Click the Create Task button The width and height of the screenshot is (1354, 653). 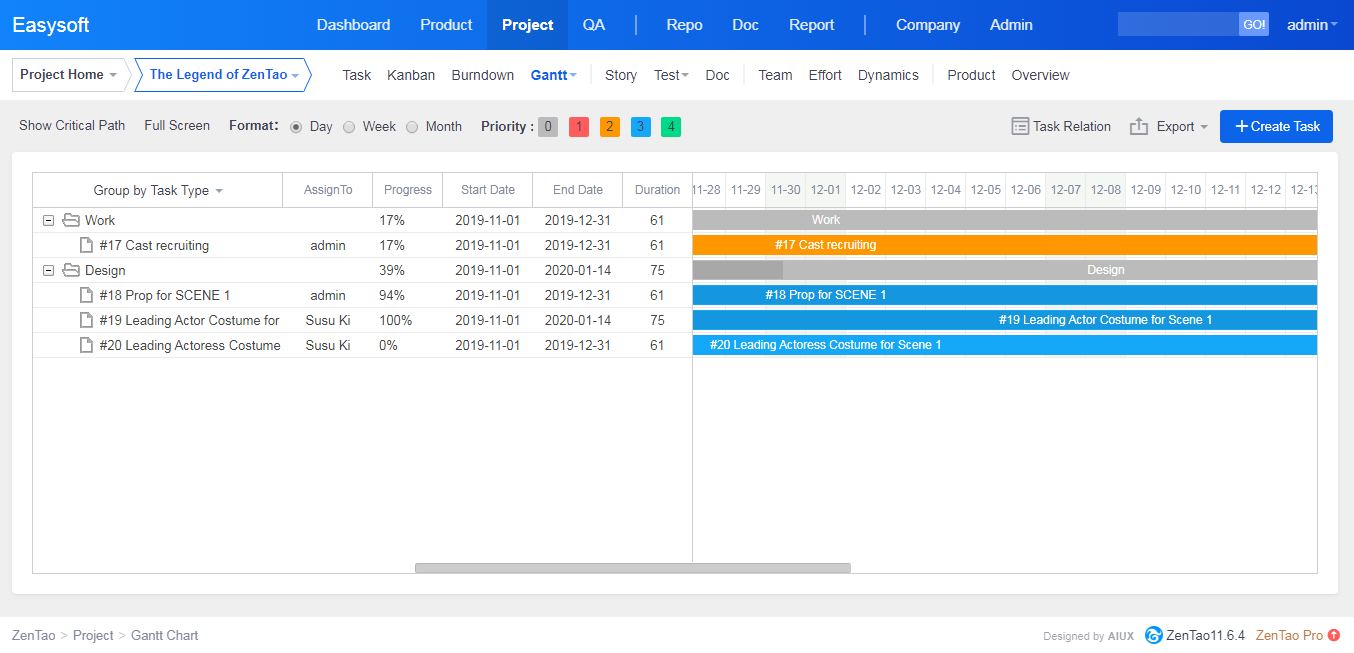coord(1277,126)
